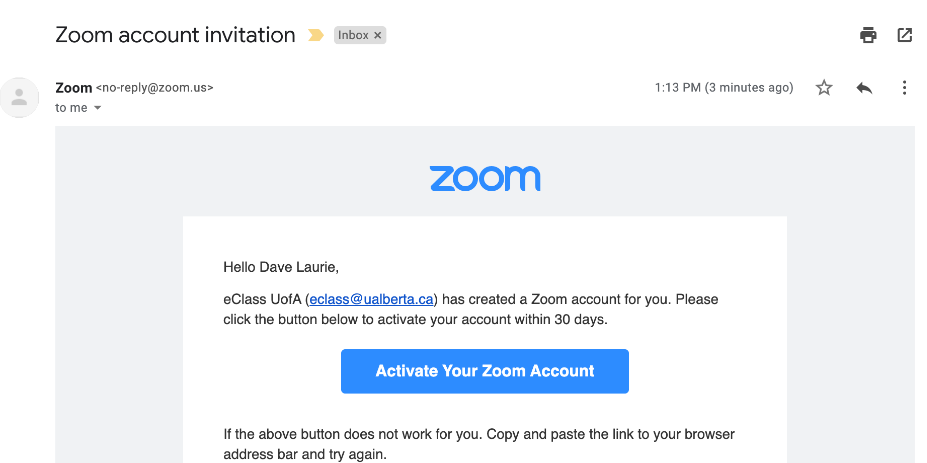
Task: Click the blue Zoom logo in email
Action: 485,179
